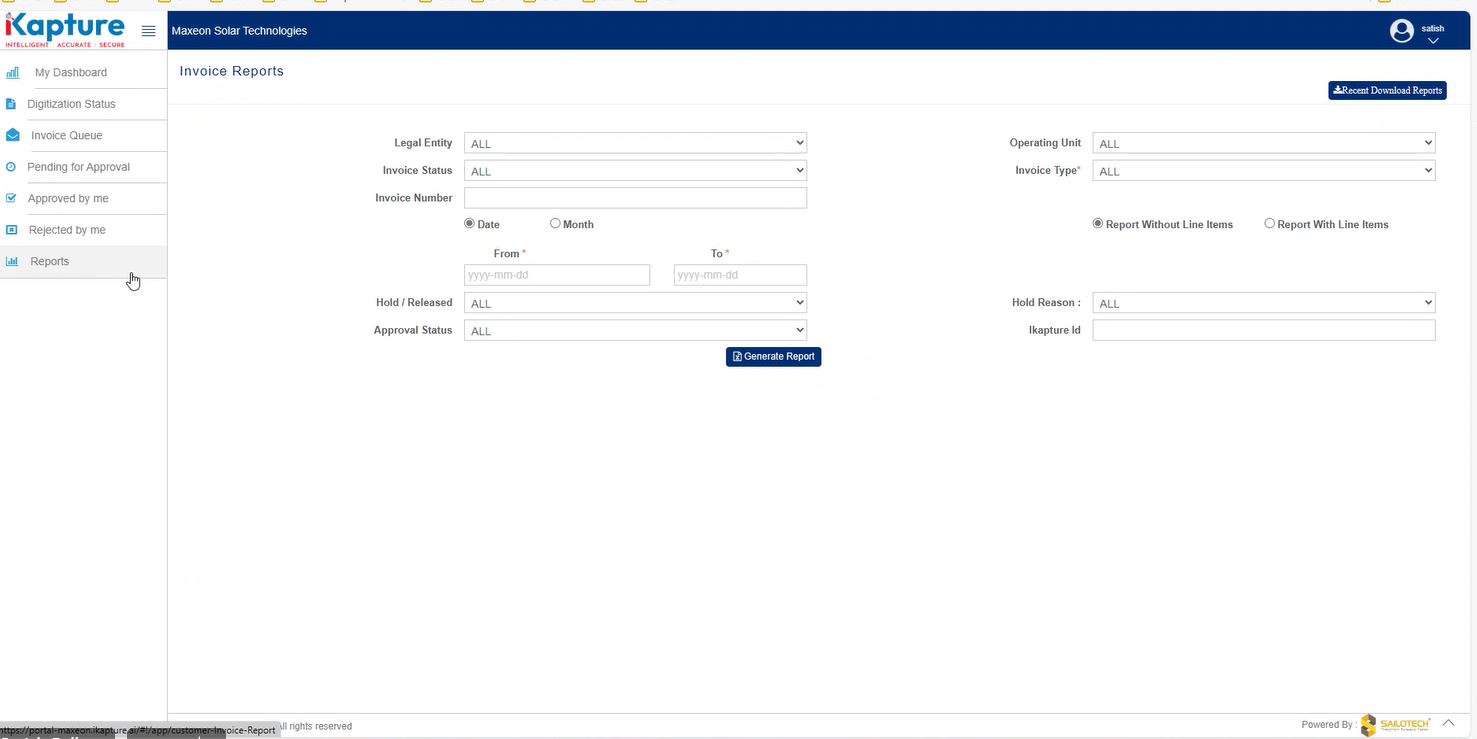This screenshot has height=739, width=1477.
Task: Select the Date radio button
Action: point(469,223)
